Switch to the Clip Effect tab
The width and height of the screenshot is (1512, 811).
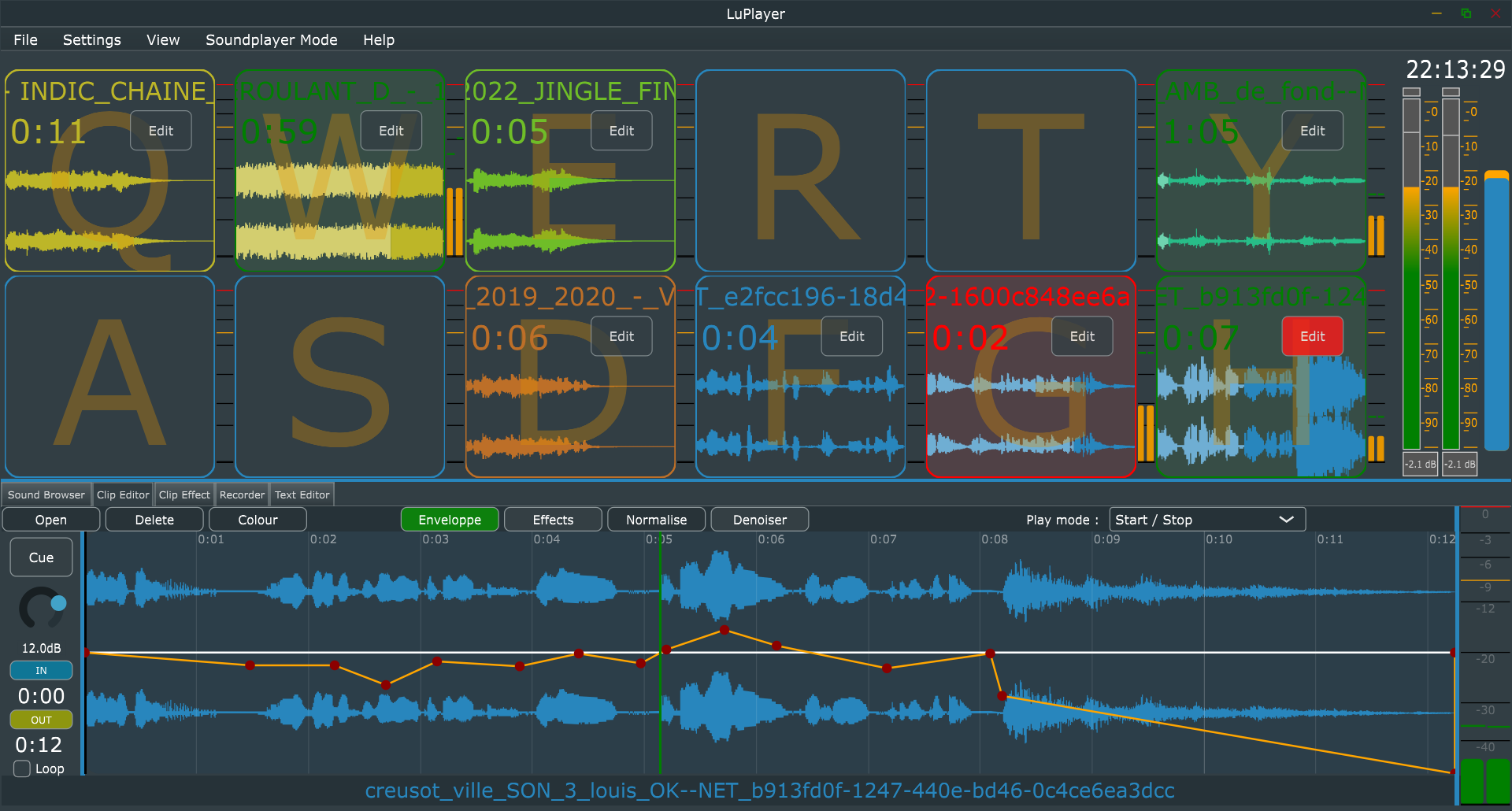pos(183,494)
